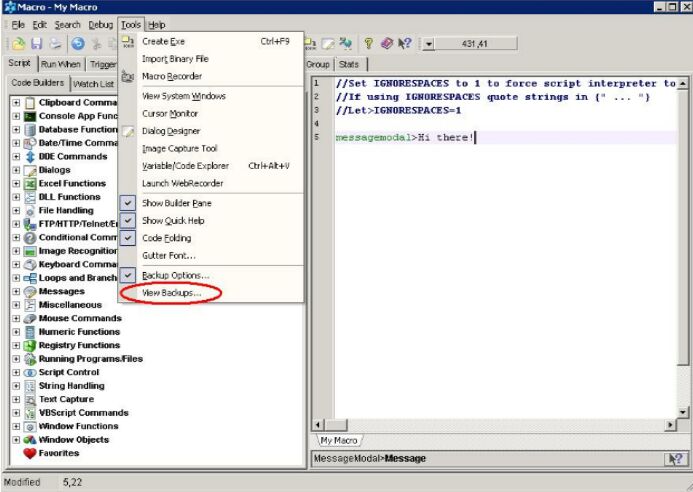Choose Macro Recorder menu entry

tap(171, 76)
